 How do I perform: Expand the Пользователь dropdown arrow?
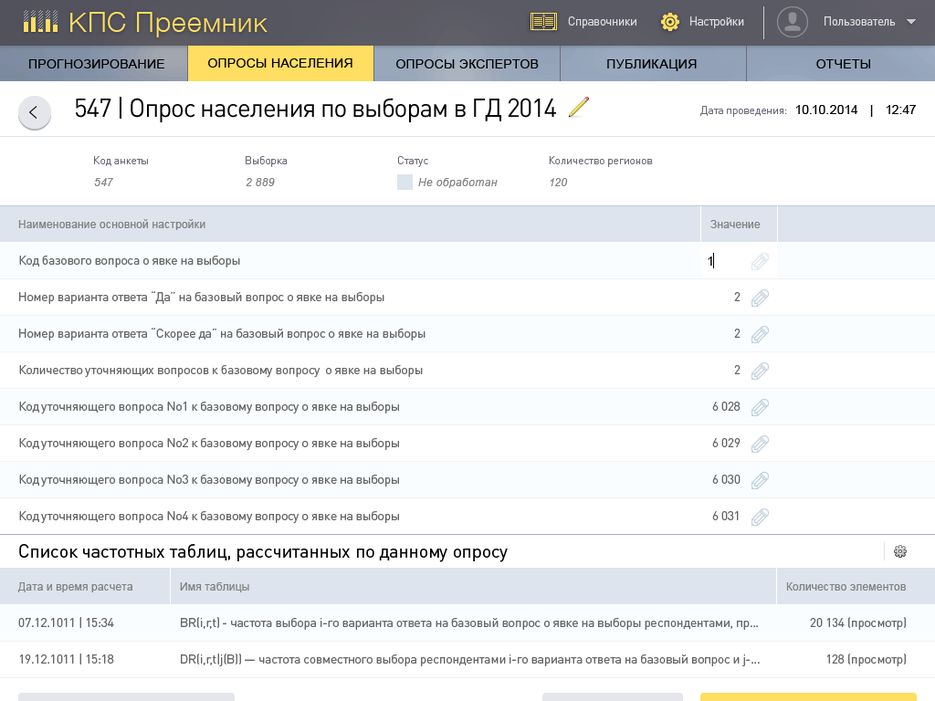tap(911, 21)
